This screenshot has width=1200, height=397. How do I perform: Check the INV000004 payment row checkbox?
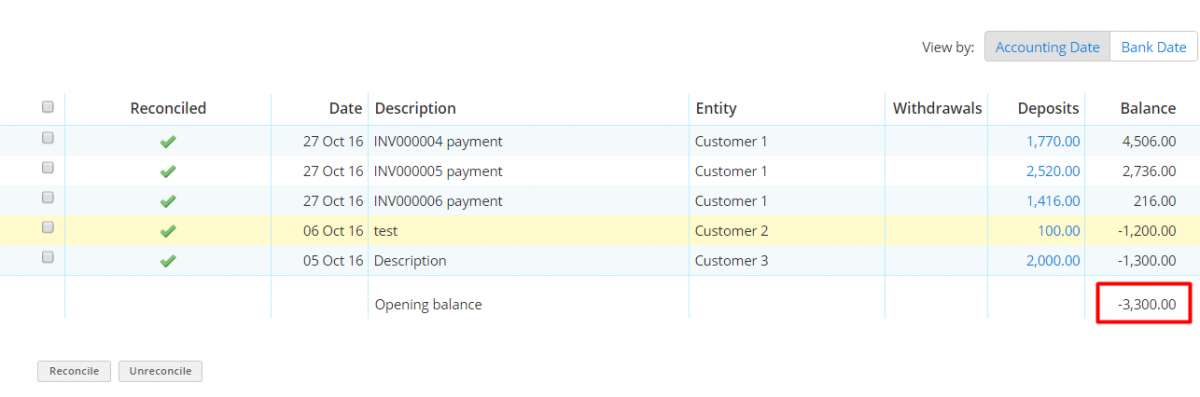point(47,138)
